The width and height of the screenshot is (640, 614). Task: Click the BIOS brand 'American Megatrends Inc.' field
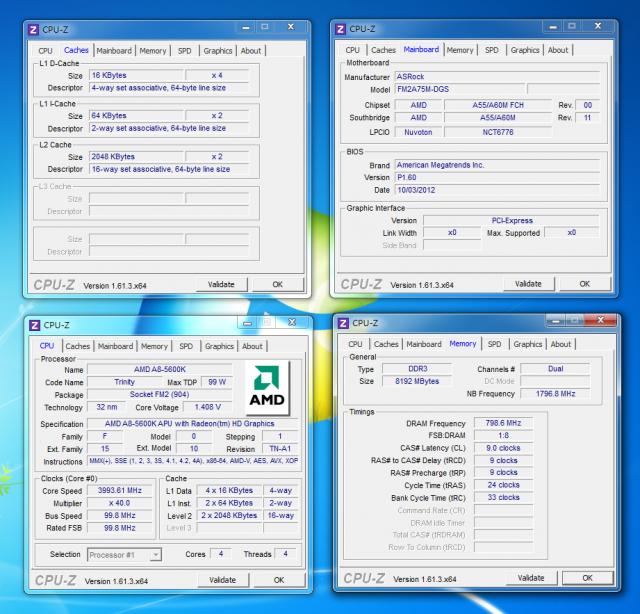tap(497, 165)
